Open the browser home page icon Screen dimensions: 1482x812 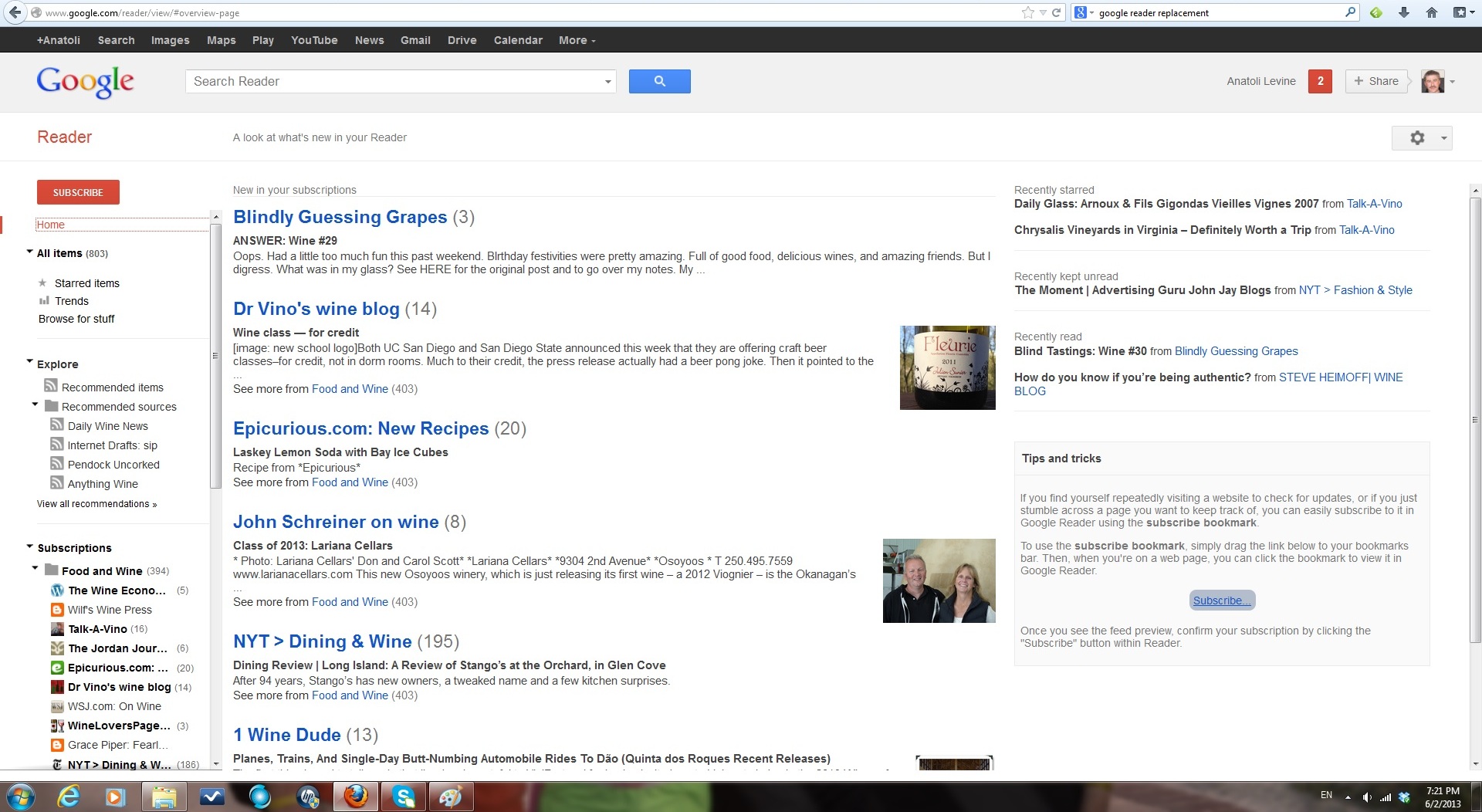[1431, 12]
